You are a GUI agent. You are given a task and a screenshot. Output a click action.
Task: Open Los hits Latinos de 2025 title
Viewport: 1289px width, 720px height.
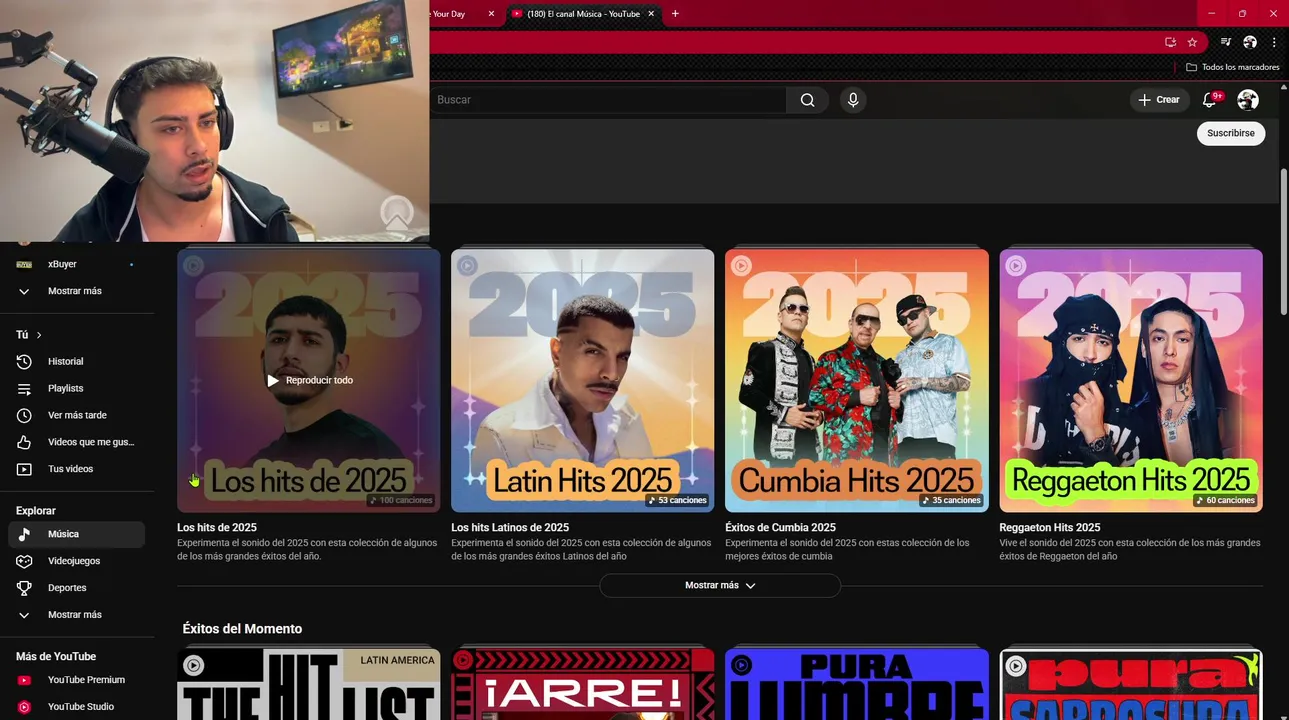510,528
